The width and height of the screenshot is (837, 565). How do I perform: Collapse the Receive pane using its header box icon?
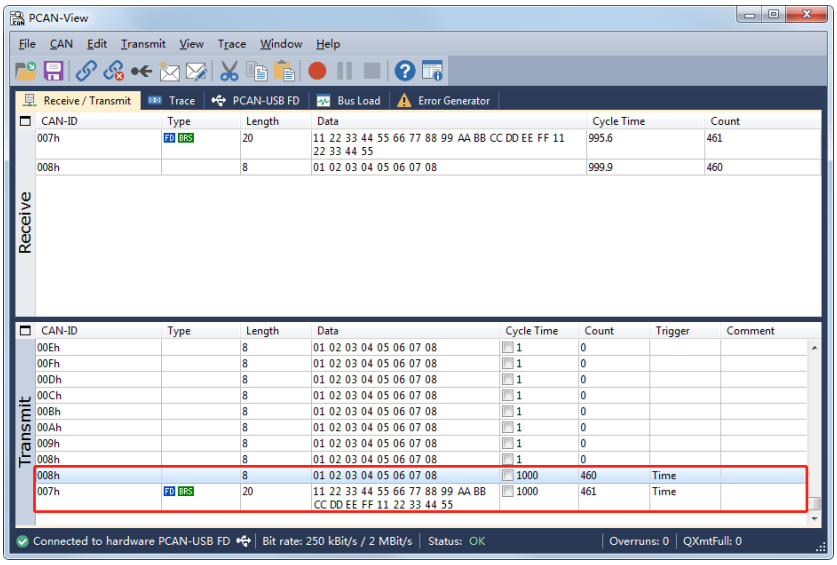click(x=25, y=121)
